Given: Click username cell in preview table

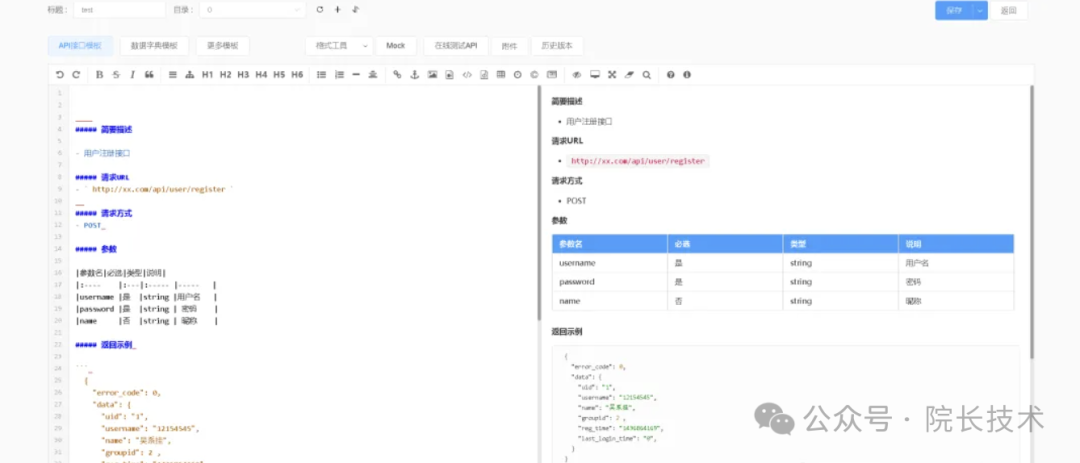Looking at the screenshot, I should (x=610, y=263).
